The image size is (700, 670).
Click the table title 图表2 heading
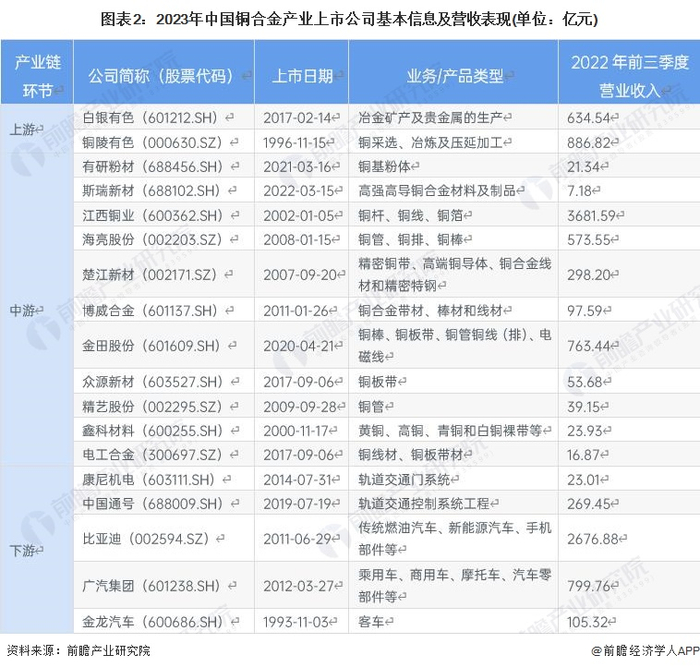(x=349, y=20)
